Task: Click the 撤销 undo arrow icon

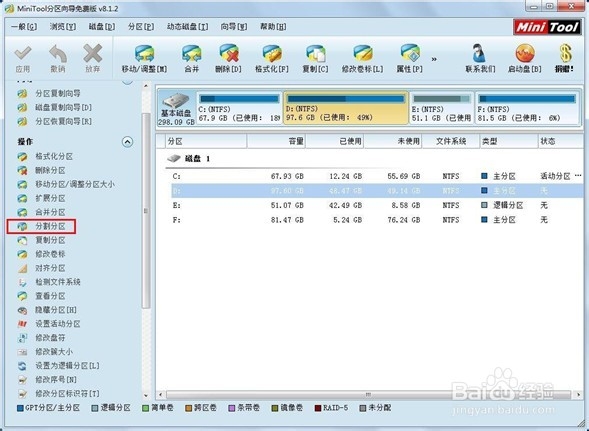Action: point(58,53)
